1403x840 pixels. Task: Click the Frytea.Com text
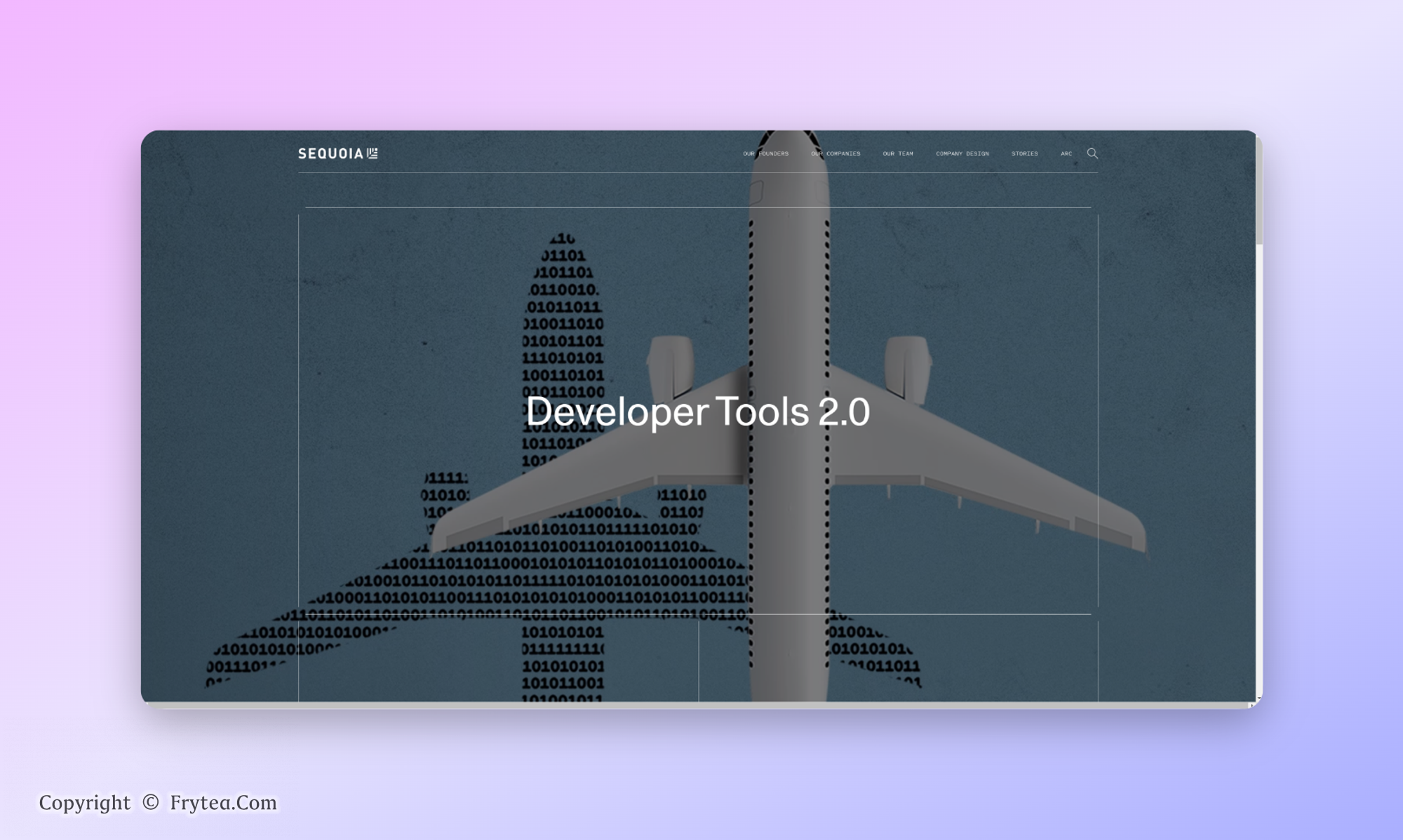coord(223,802)
